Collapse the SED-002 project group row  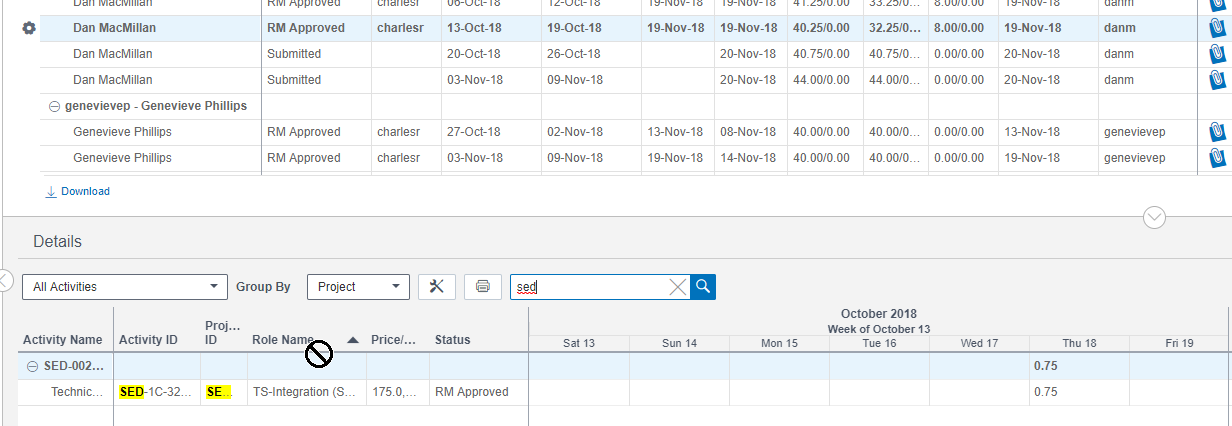(32, 366)
